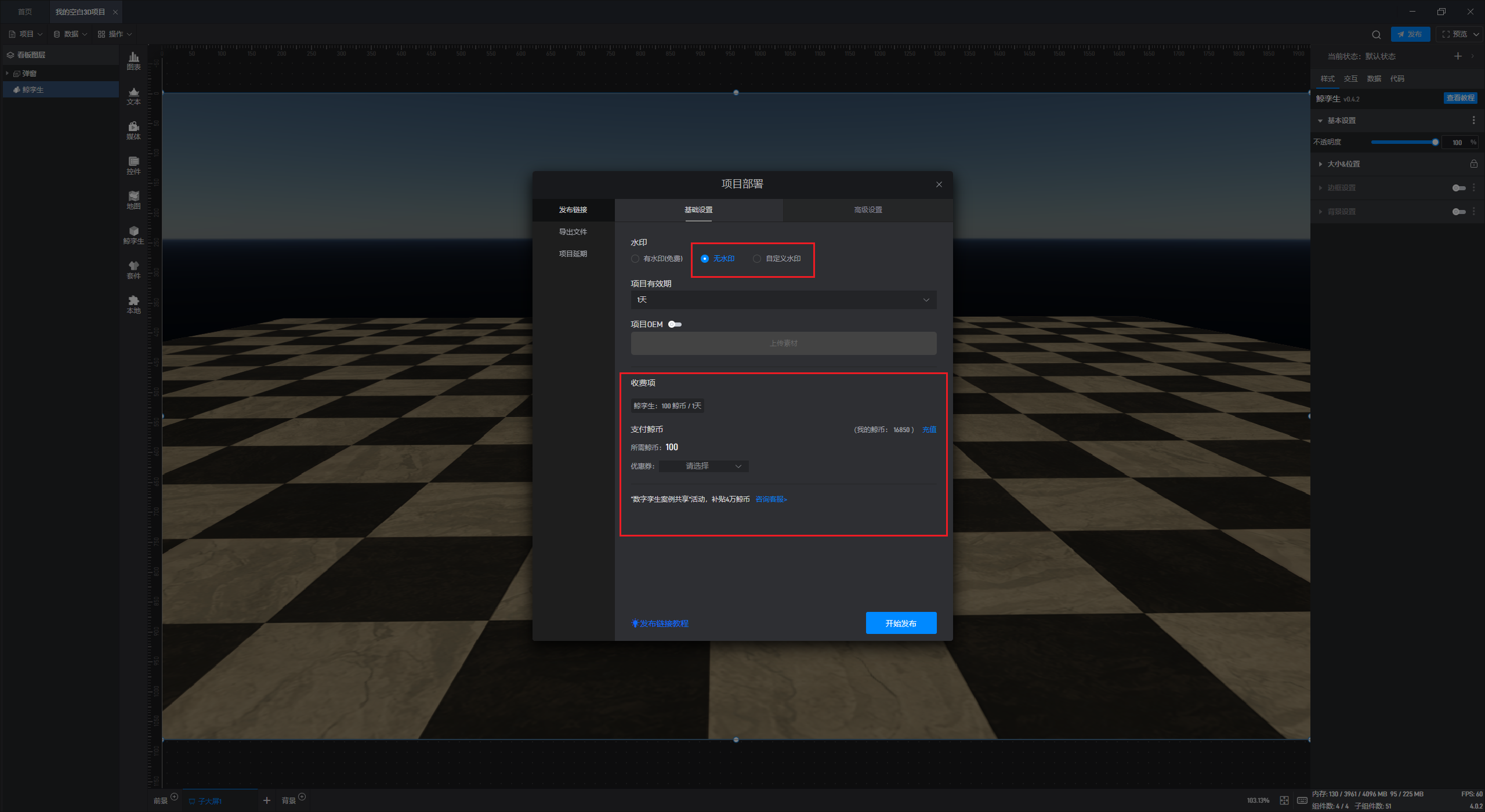1485x812 pixels.
Task: Toggle the 项目OEM switch
Action: (675, 324)
